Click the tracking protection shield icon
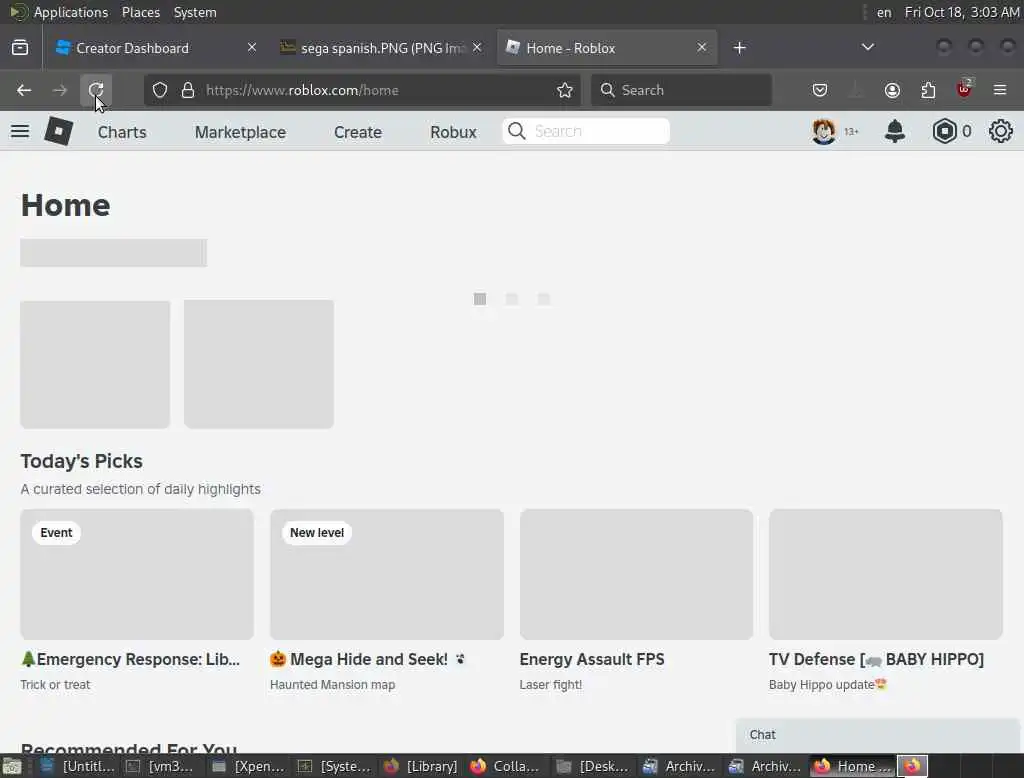Viewport: 1024px width, 778px height. coord(160,90)
